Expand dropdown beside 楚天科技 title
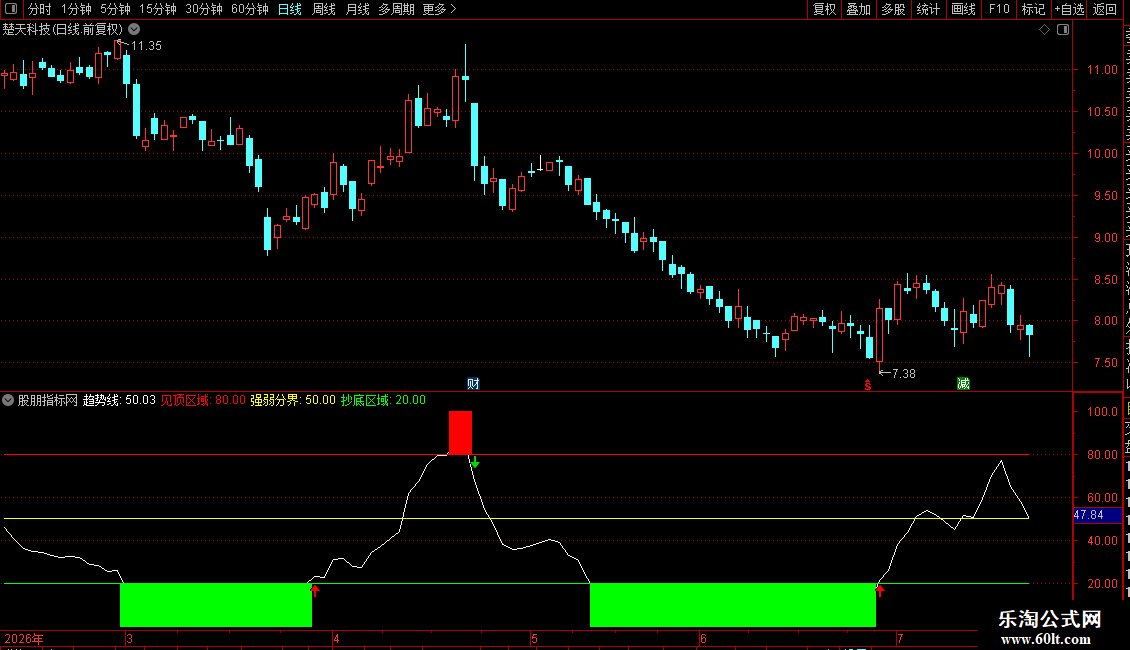 click(x=134, y=30)
